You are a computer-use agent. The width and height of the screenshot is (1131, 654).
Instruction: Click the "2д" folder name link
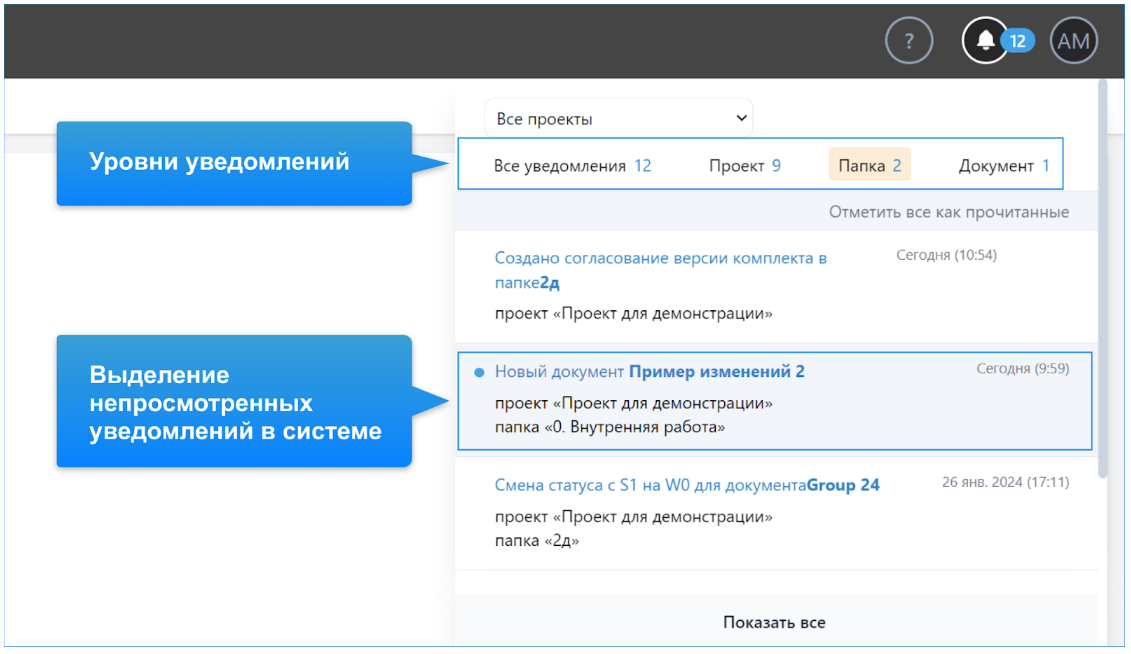549,283
